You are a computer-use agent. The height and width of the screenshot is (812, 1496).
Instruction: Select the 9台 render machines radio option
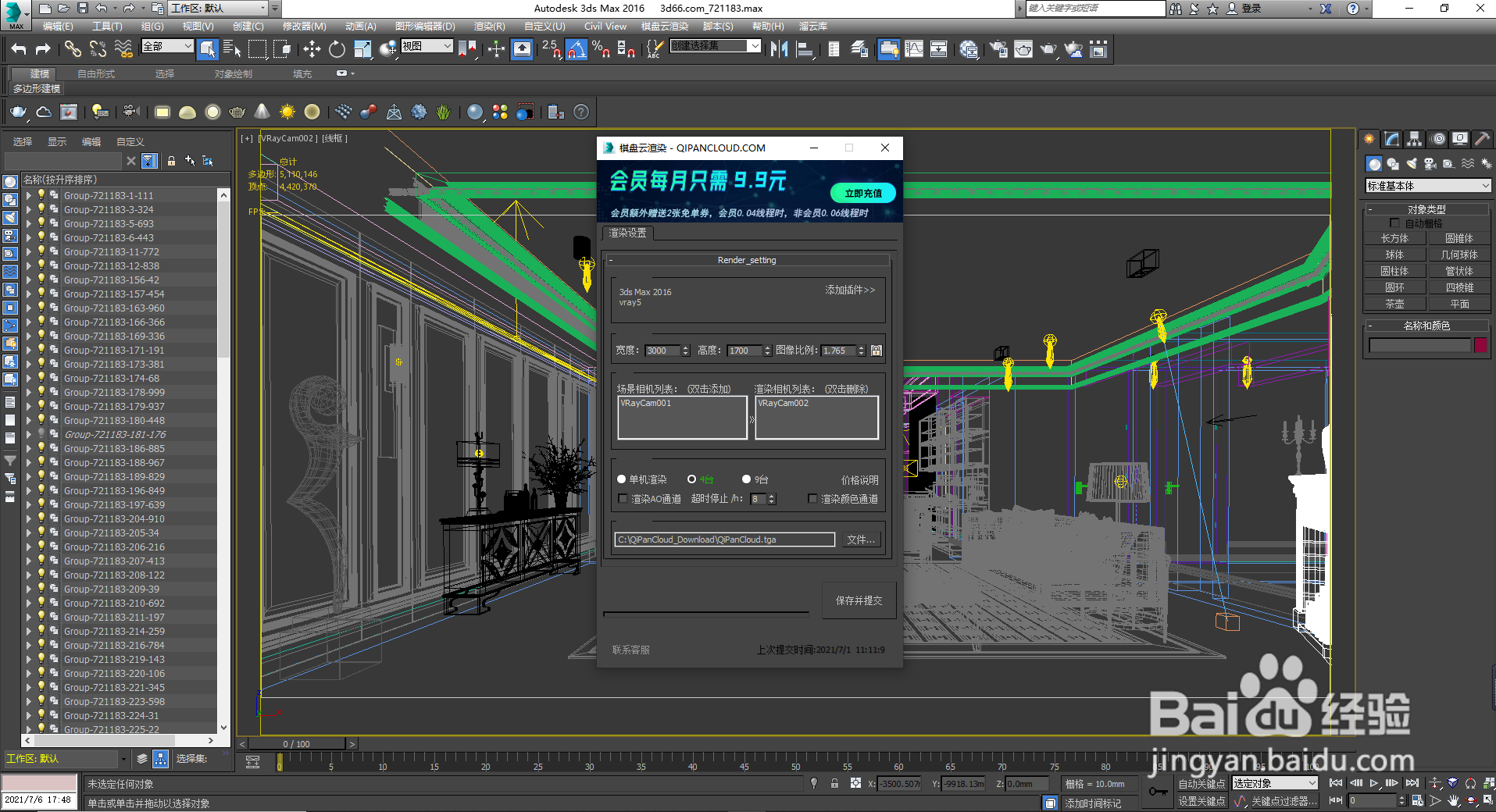747,479
